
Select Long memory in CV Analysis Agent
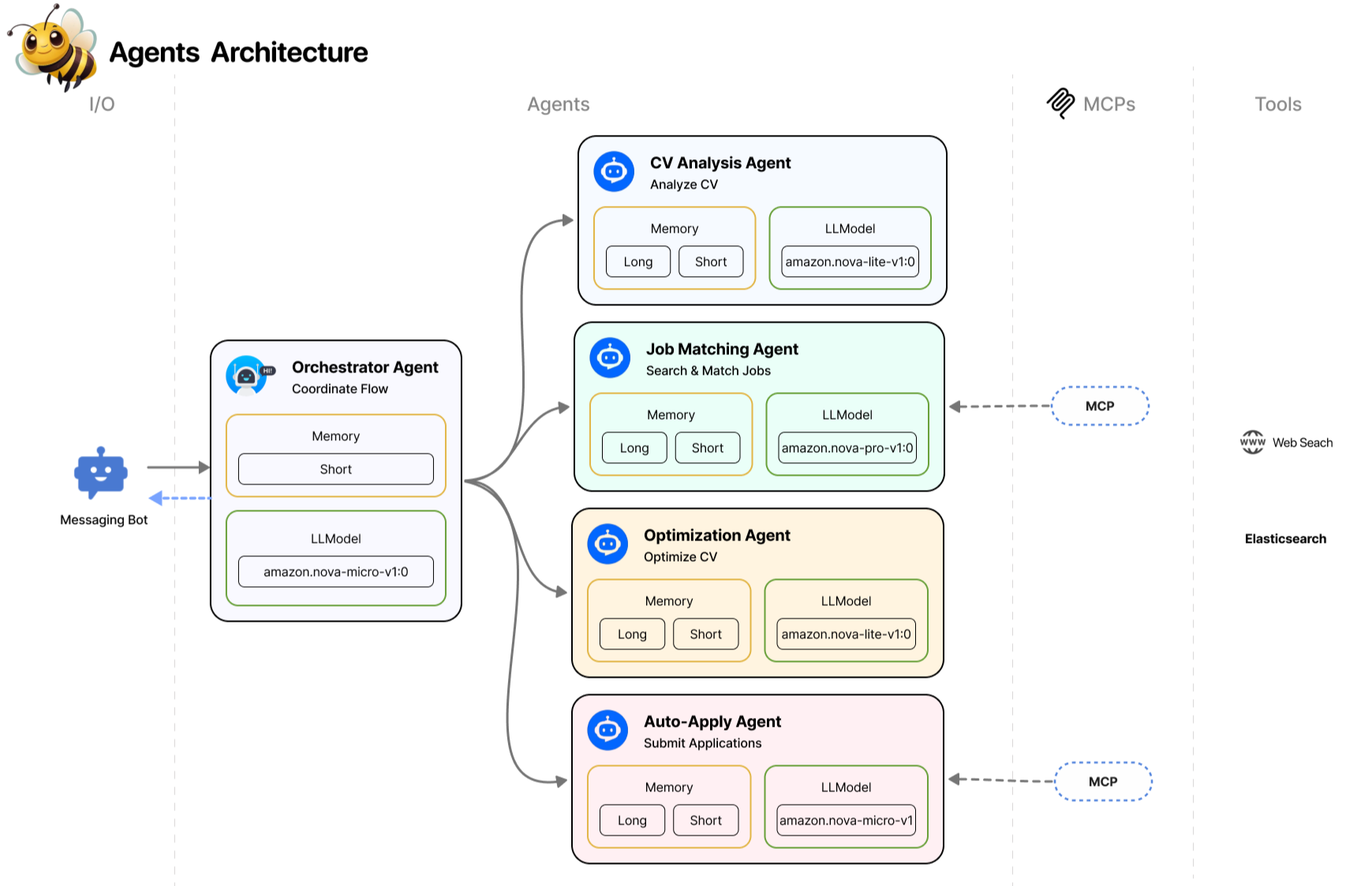pyautogui.click(x=638, y=261)
